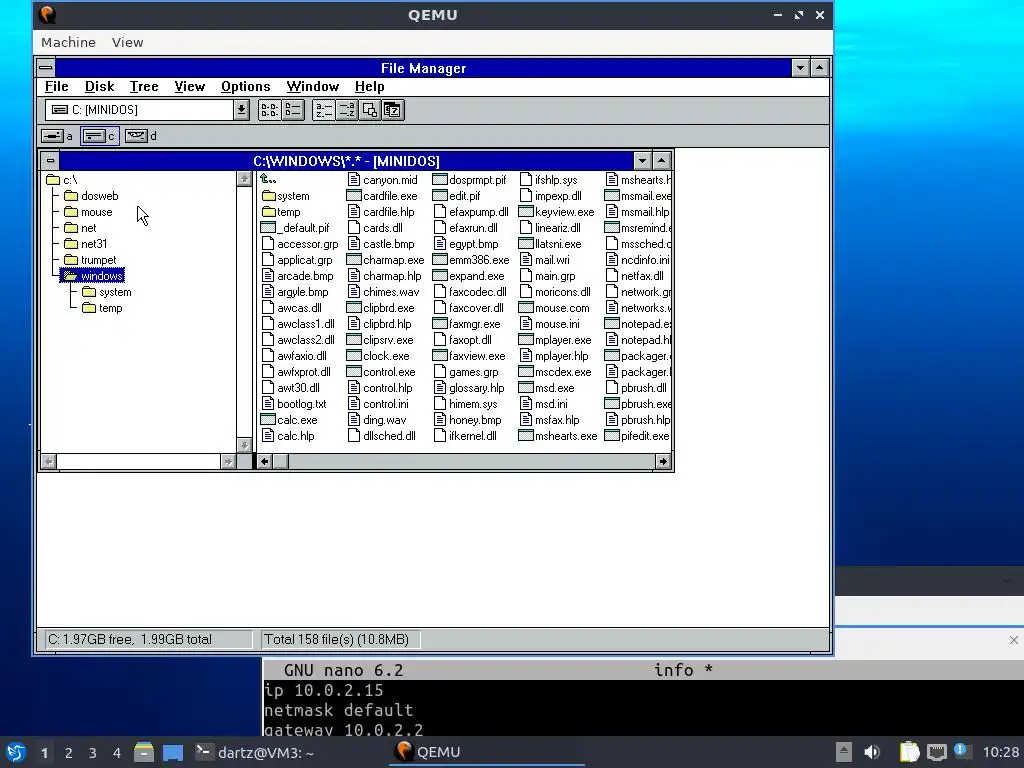The height and width of the screenshot is (768, 1024).
Task: Select bootlog.txt file
Action: 294,404
